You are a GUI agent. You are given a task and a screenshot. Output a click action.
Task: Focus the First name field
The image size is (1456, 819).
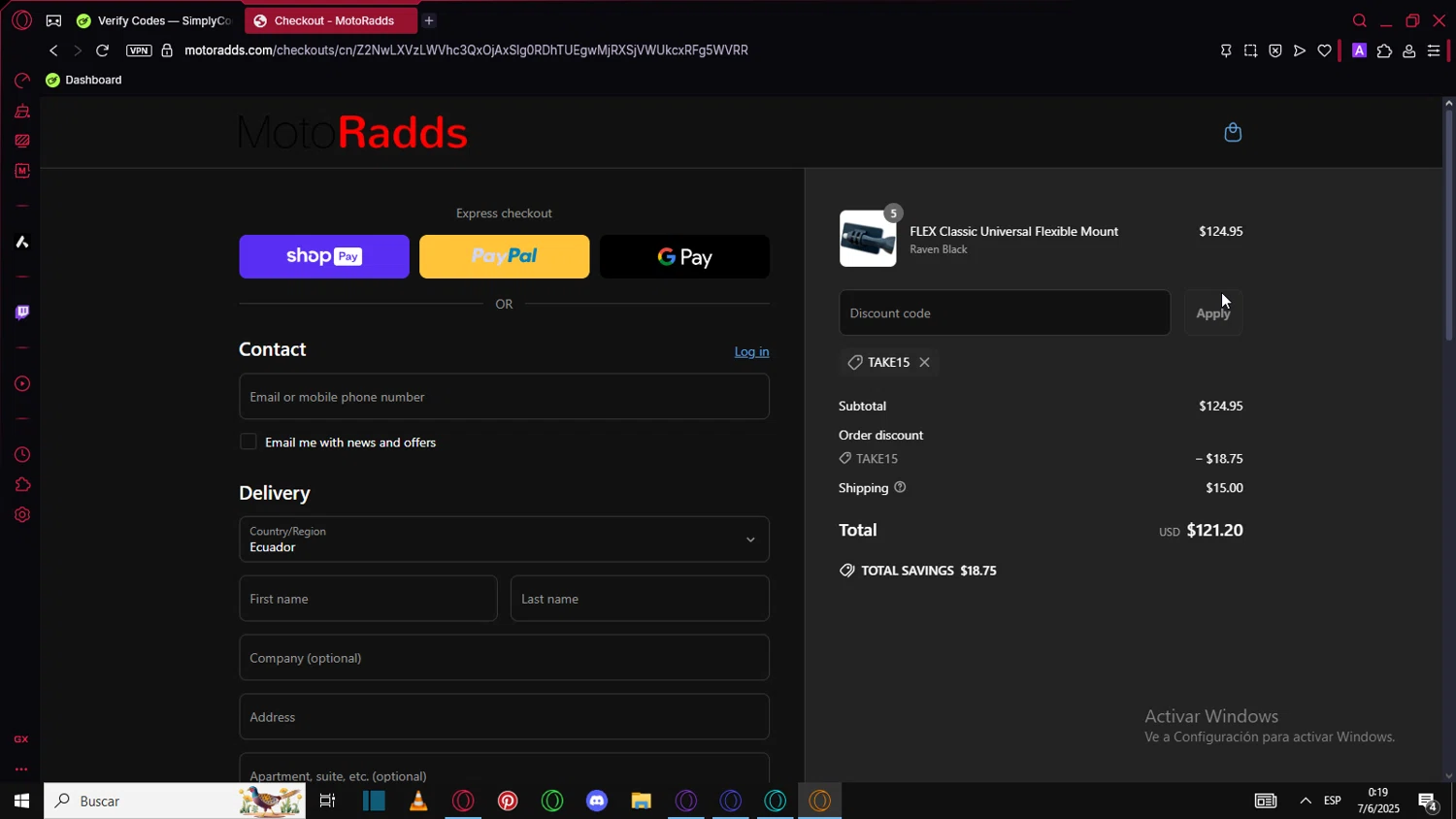368,599
